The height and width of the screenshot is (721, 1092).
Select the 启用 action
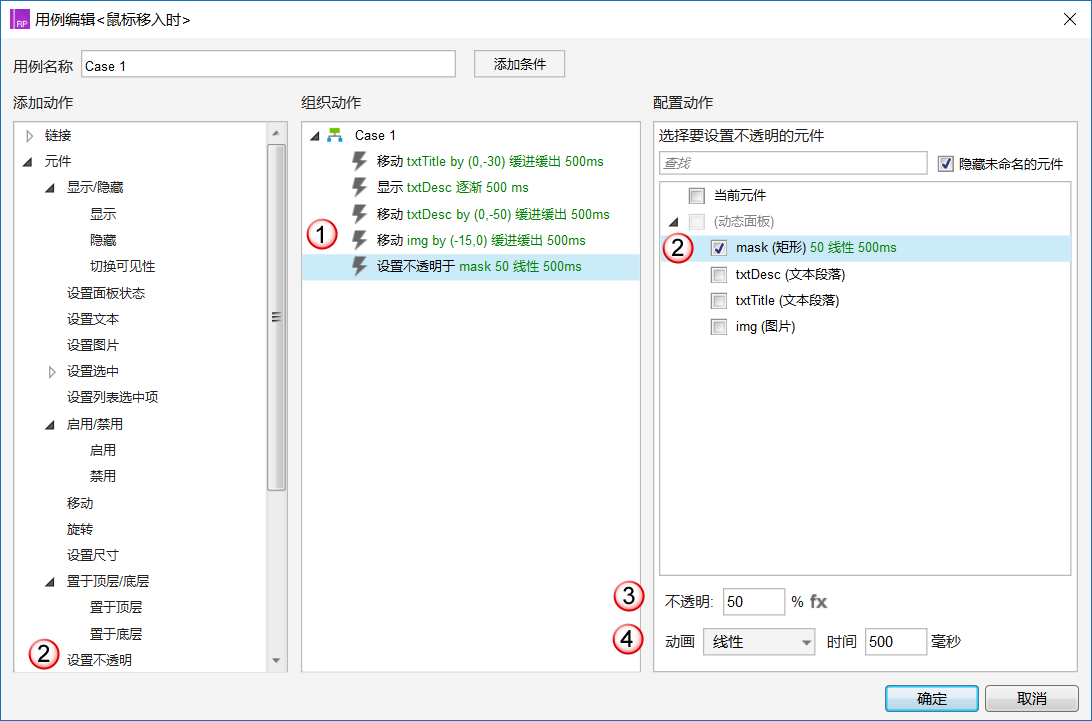click(103, 450)
